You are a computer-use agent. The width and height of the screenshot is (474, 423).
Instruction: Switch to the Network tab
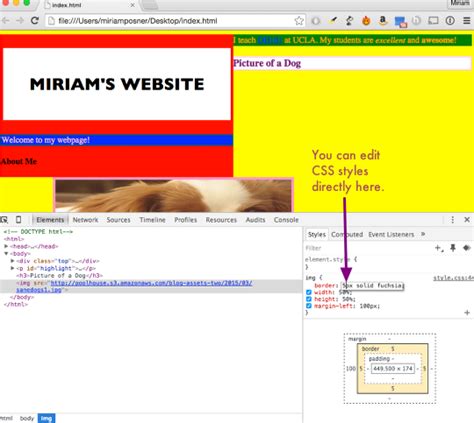(x=85, y=220)
